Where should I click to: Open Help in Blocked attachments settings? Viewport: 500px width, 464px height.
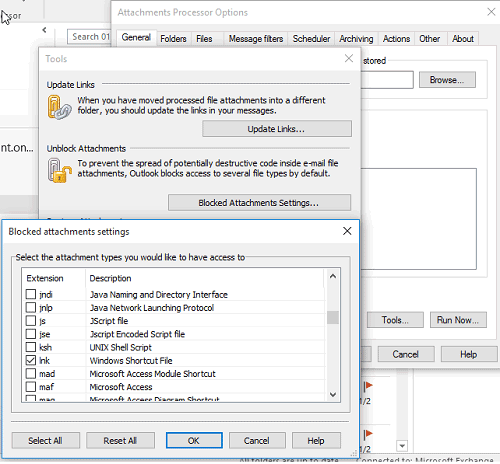click(x=316, y=441)
